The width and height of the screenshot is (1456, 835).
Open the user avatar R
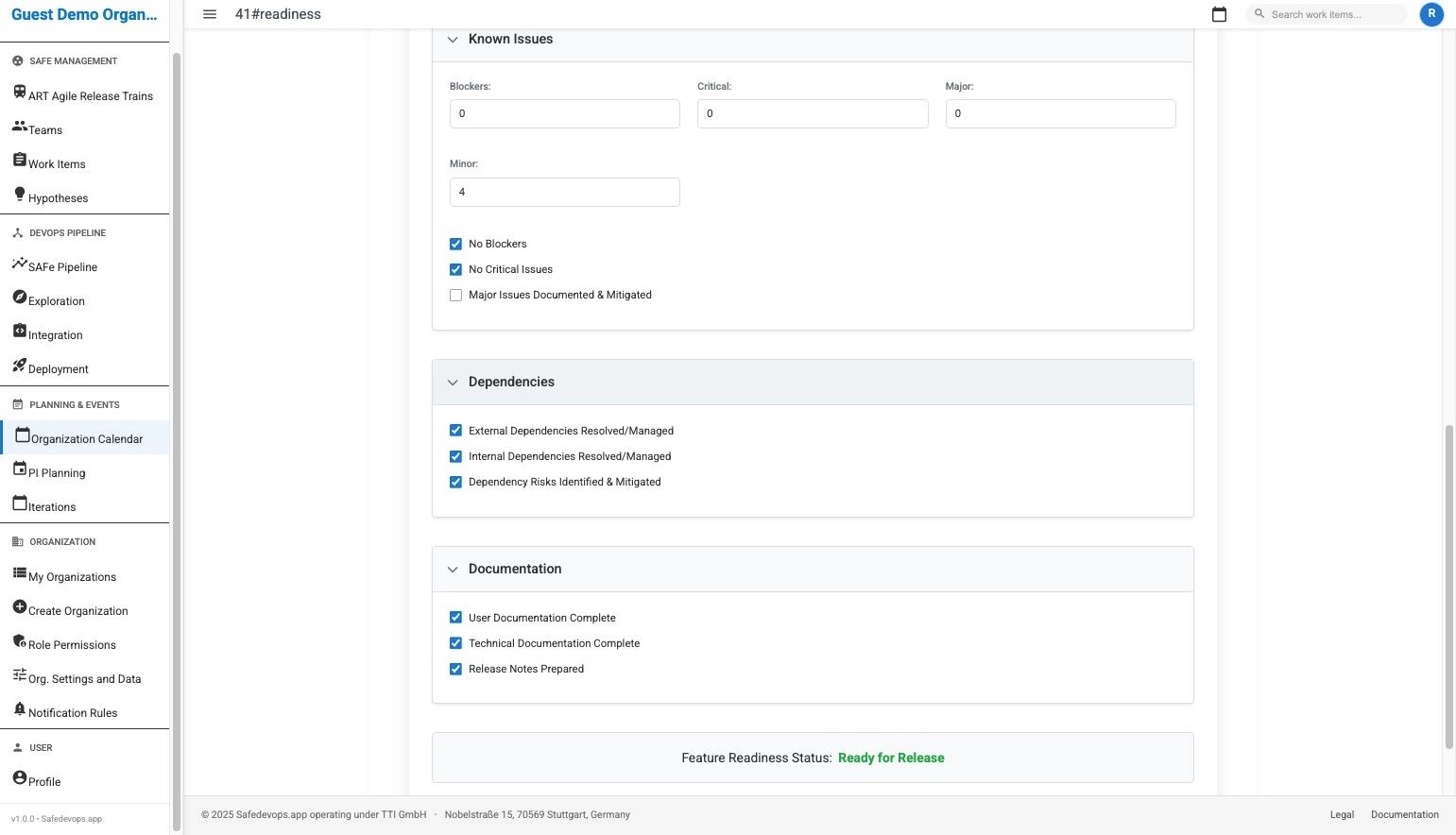[x=1431, y=14]
